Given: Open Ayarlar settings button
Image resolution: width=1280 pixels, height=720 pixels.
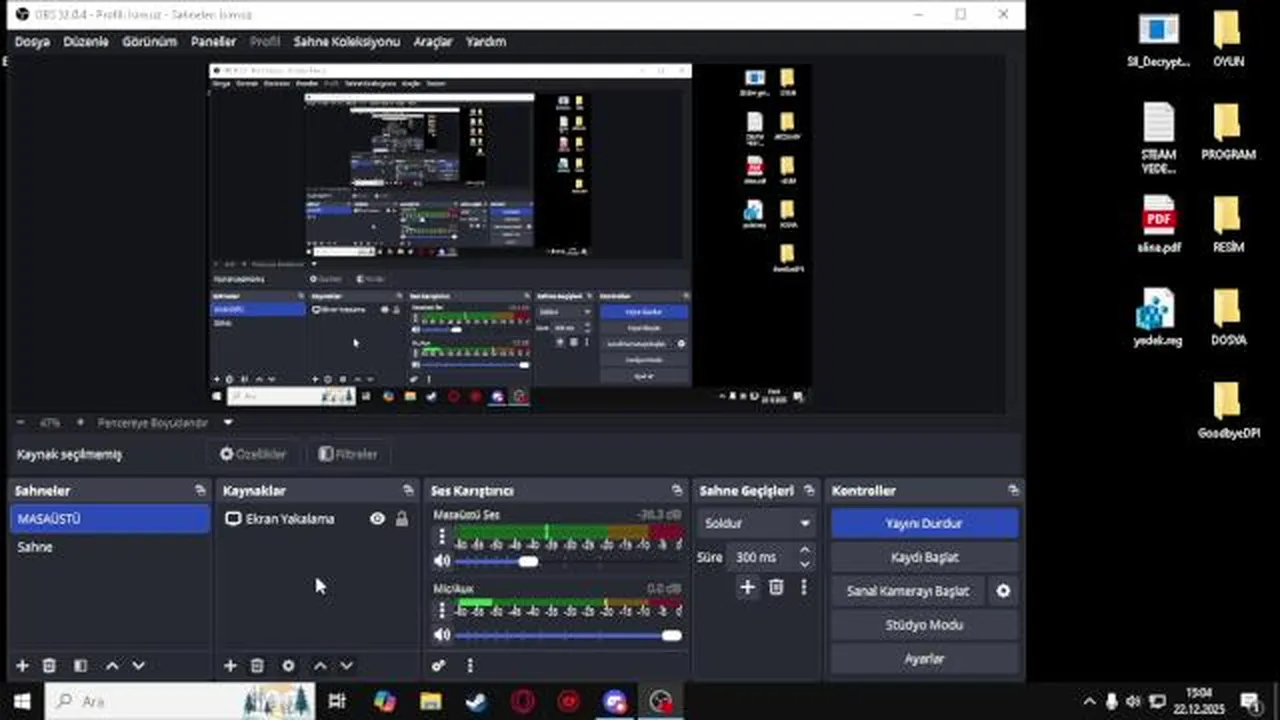Looking at the screenshot, I should [925, 659].
